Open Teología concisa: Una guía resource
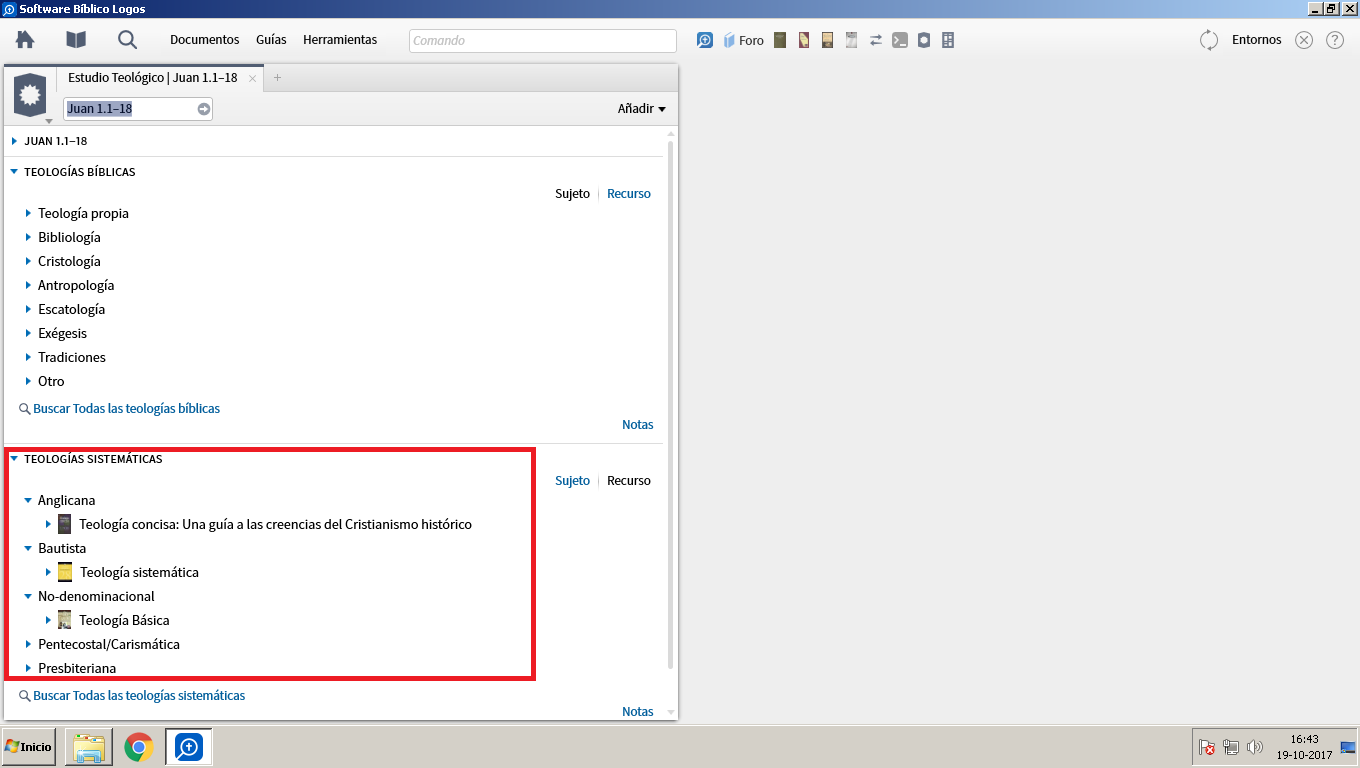This screenshot has width=1360, height=768. (x=275, y=524)
